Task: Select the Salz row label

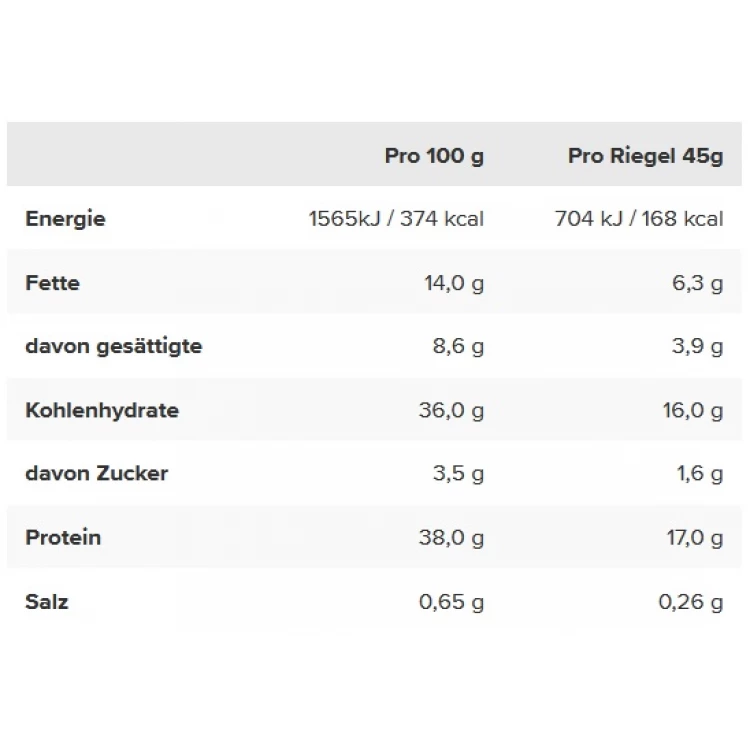Action: [47, 602]
